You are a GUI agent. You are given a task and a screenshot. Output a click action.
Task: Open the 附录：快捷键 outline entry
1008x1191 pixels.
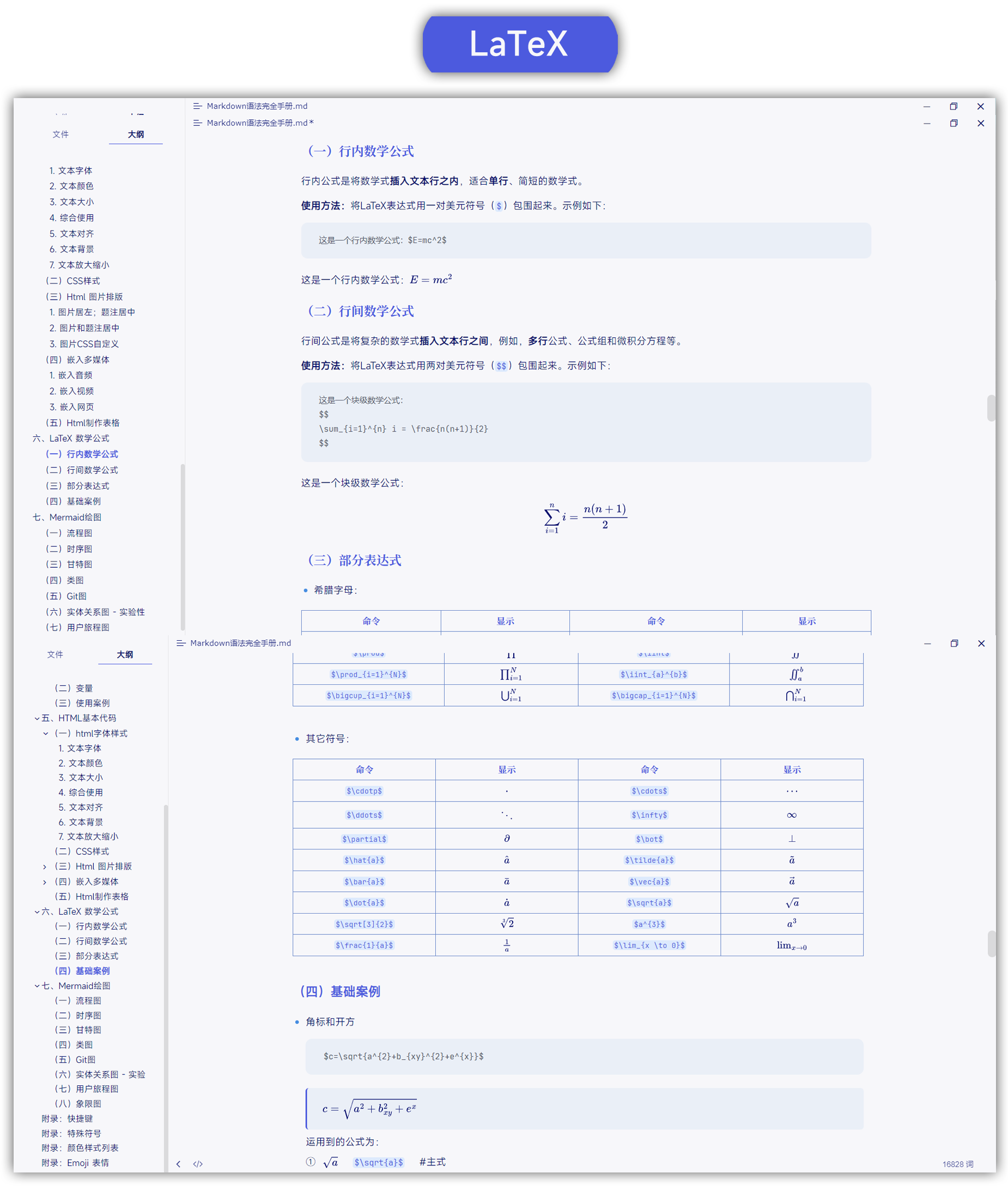click(67, 1119)
